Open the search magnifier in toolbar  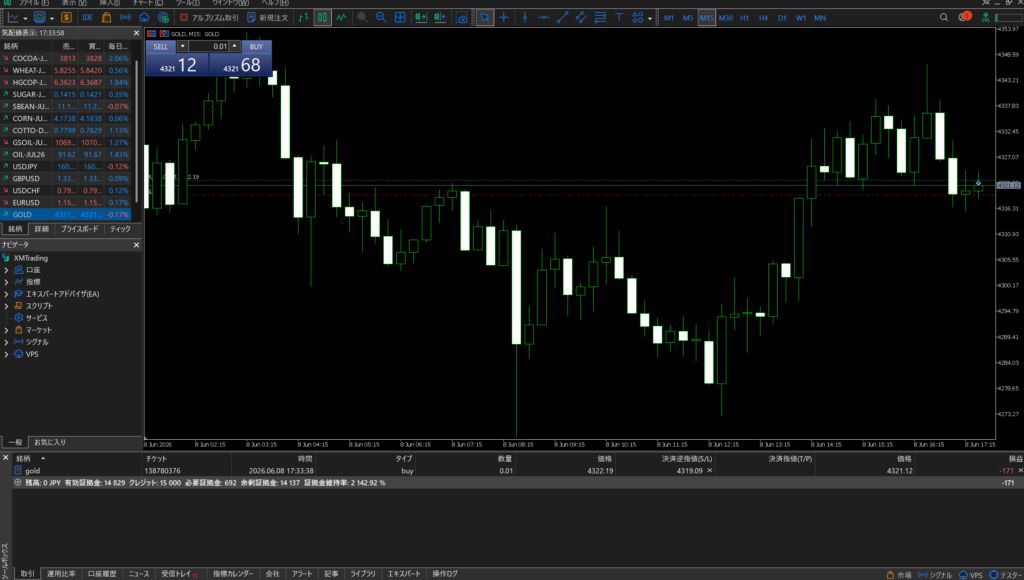(944, 18)
